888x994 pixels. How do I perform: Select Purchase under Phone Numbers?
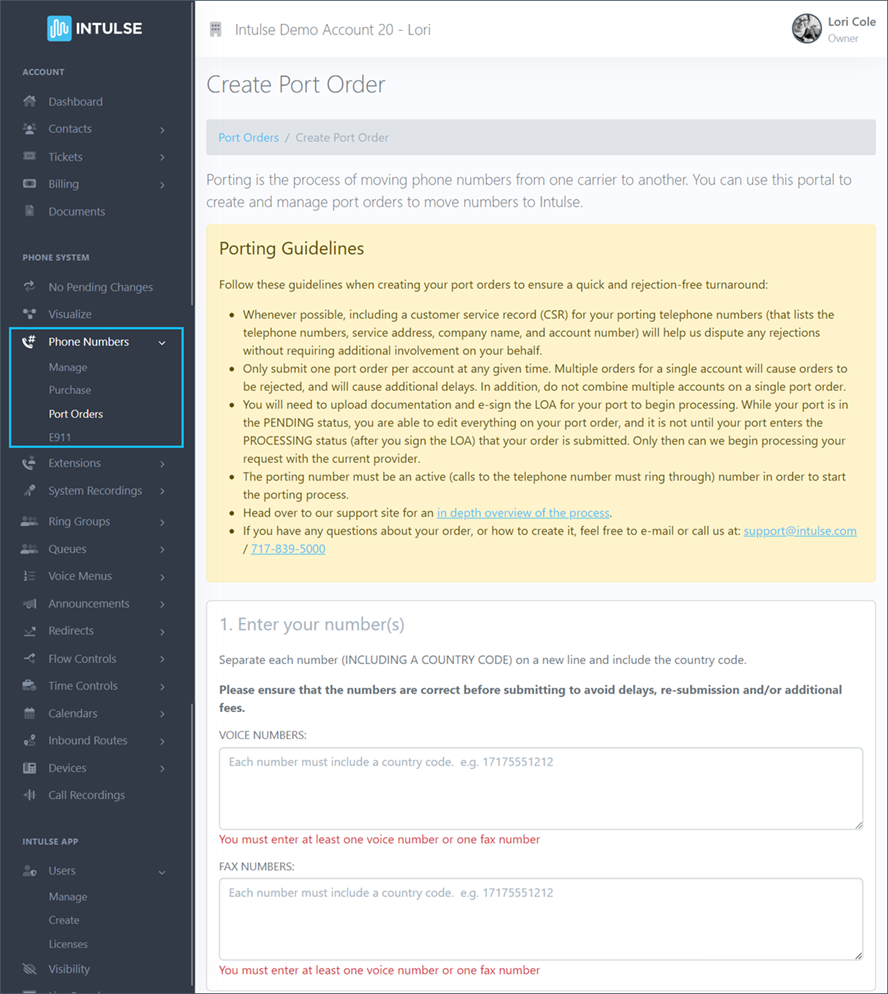(71, 390)
